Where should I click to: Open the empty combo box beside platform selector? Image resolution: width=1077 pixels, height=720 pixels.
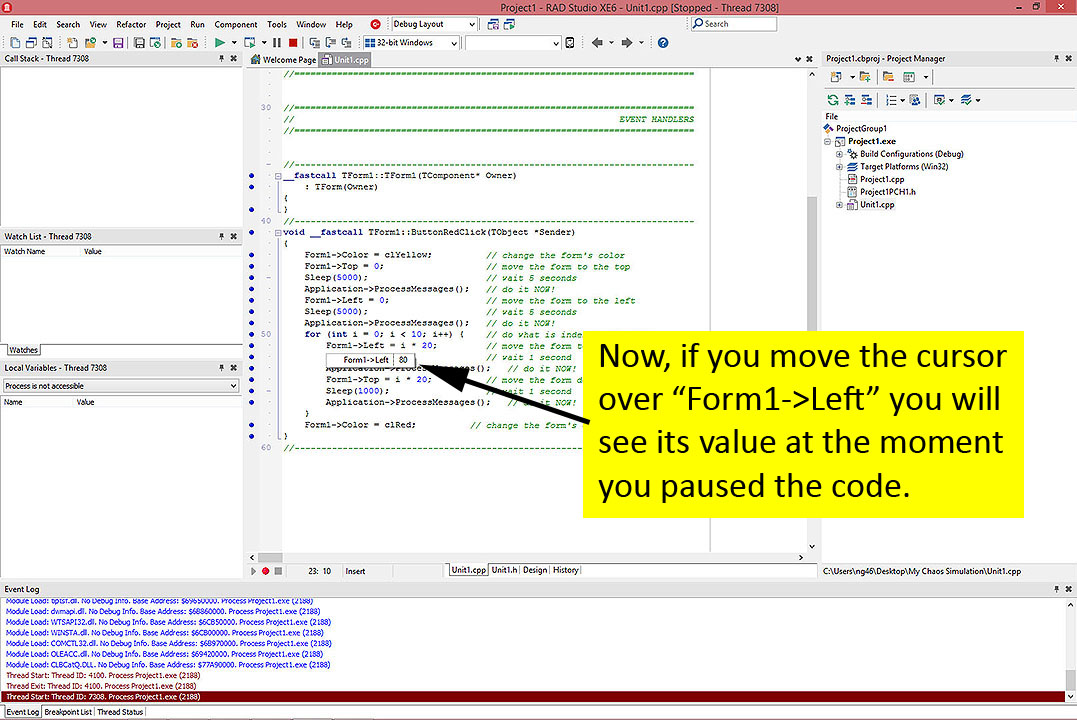[556, 43]
